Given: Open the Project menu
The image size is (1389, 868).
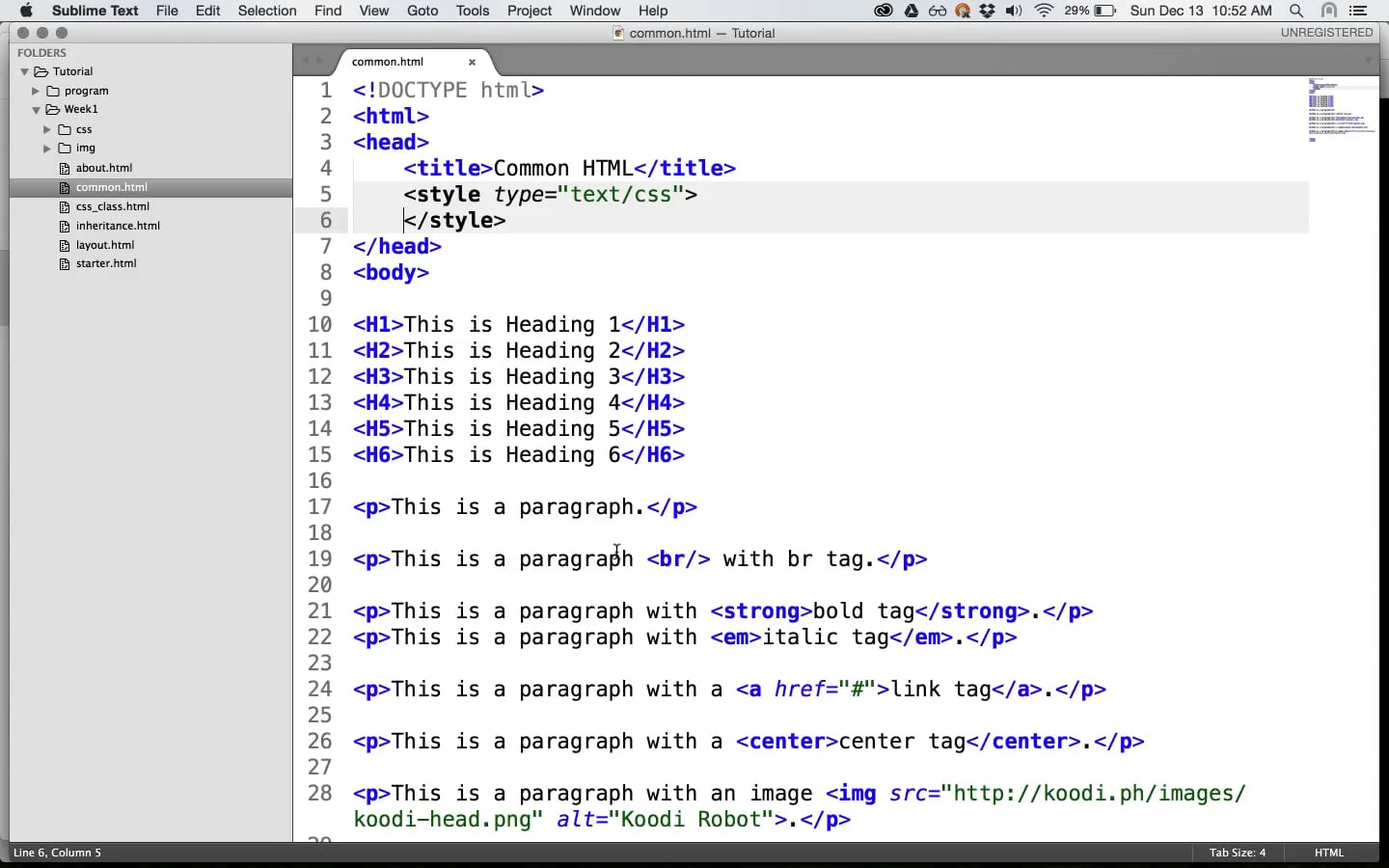Looking at the screenshot, I should [x=530, y=11].
